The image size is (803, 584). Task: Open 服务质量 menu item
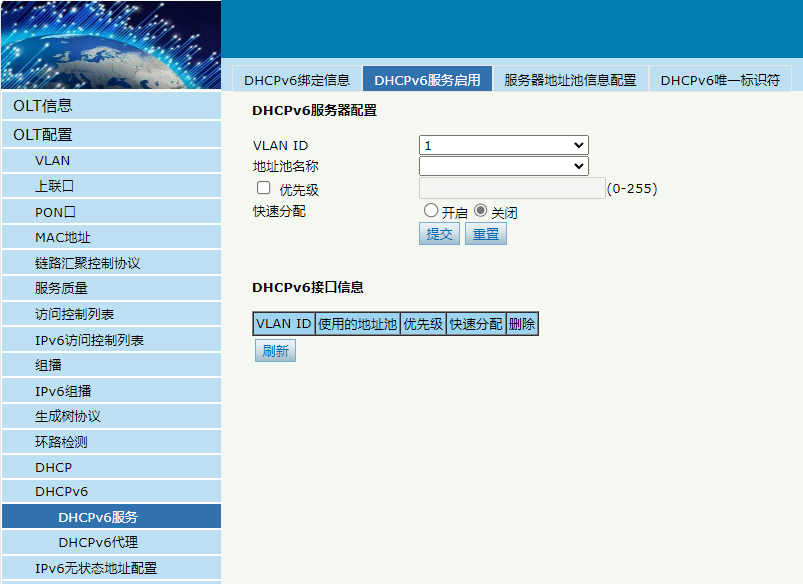112,288
